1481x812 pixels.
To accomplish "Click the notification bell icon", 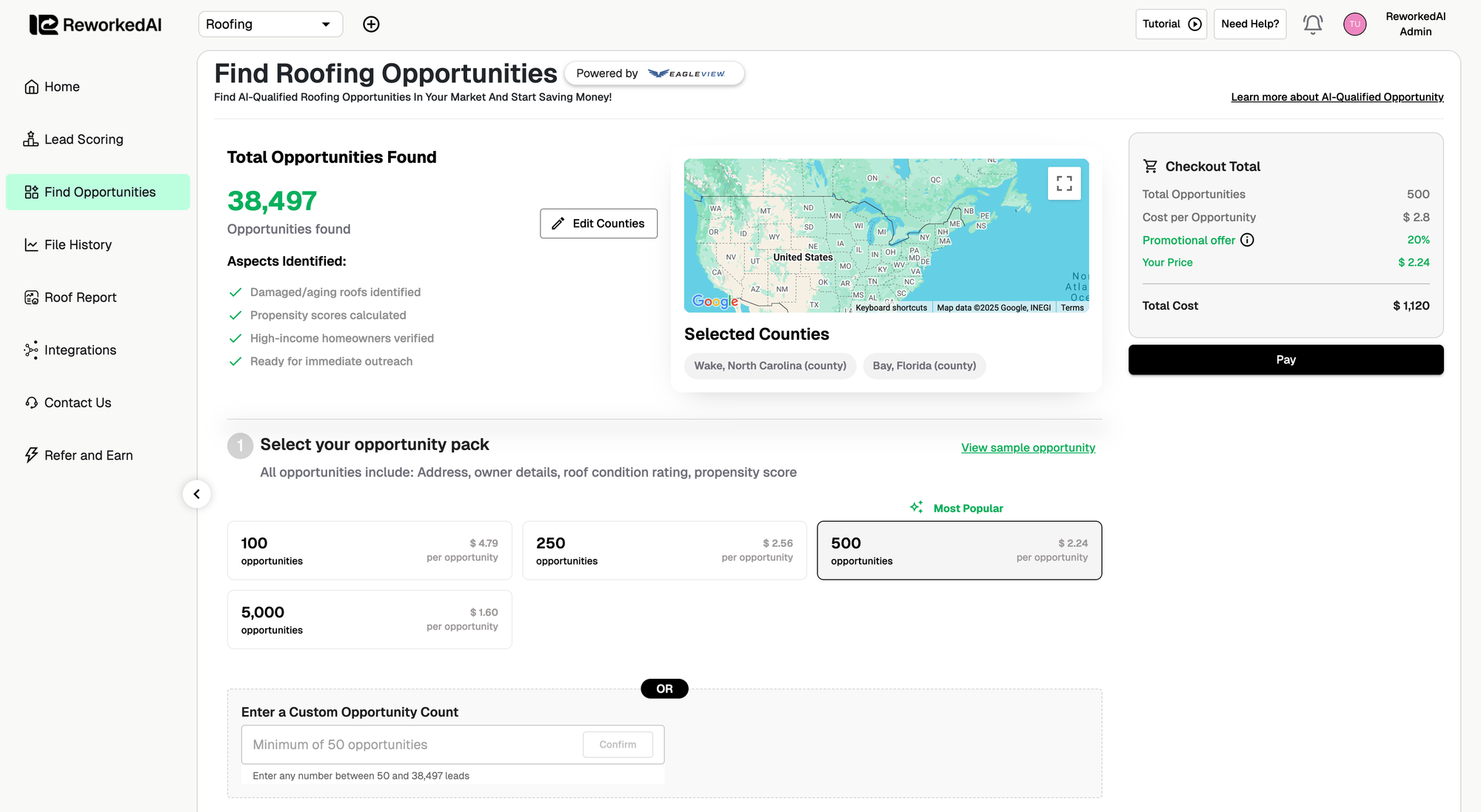I will pos(1313,24).
